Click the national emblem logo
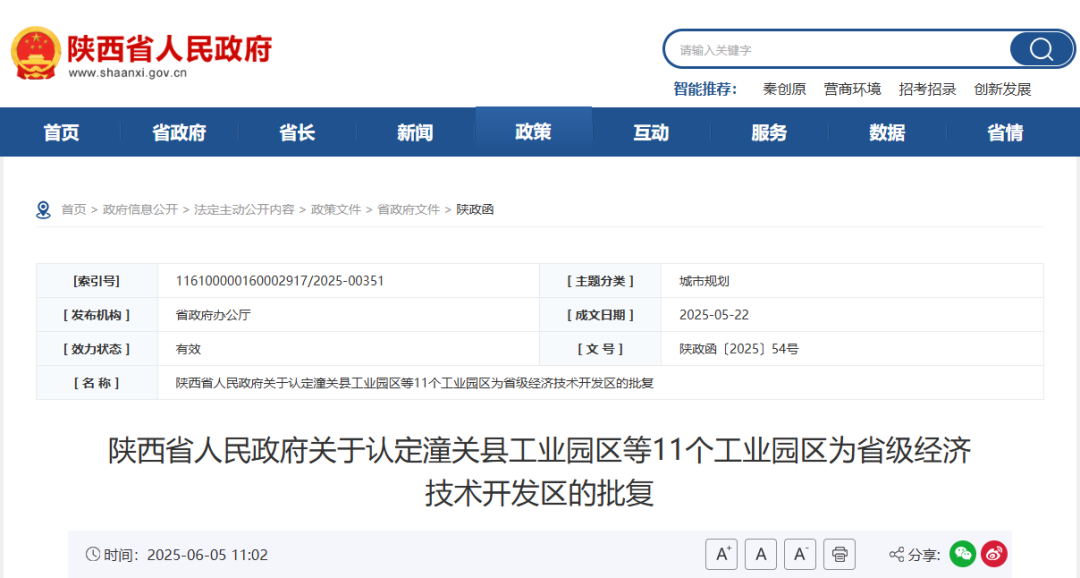The width and height of the screenshot is (1080, 578). [35, 54]
